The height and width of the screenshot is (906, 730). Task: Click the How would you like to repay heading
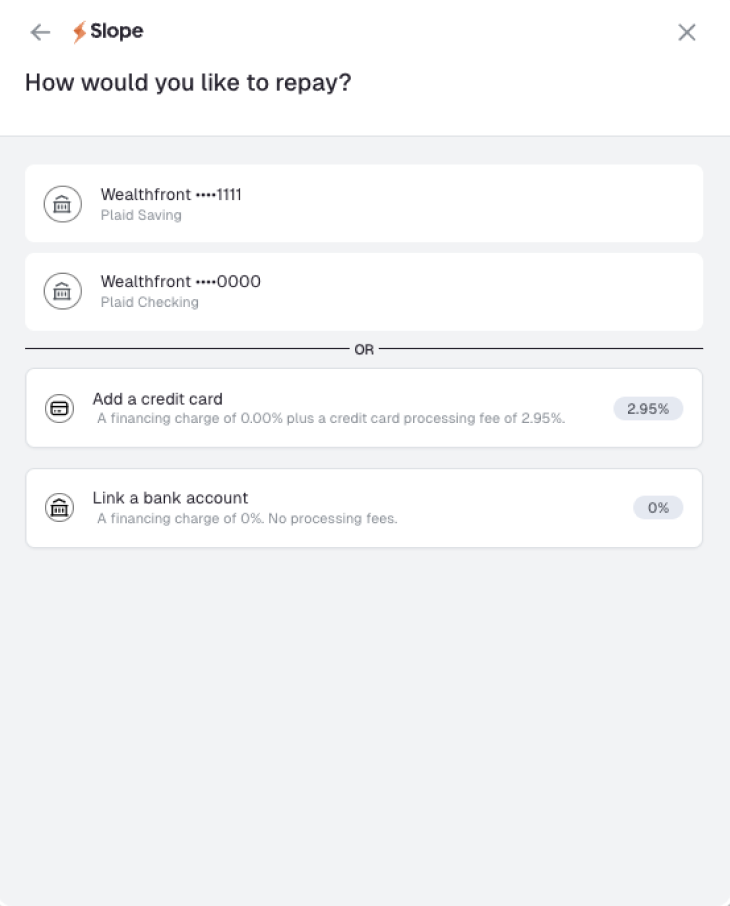[188, 83]
